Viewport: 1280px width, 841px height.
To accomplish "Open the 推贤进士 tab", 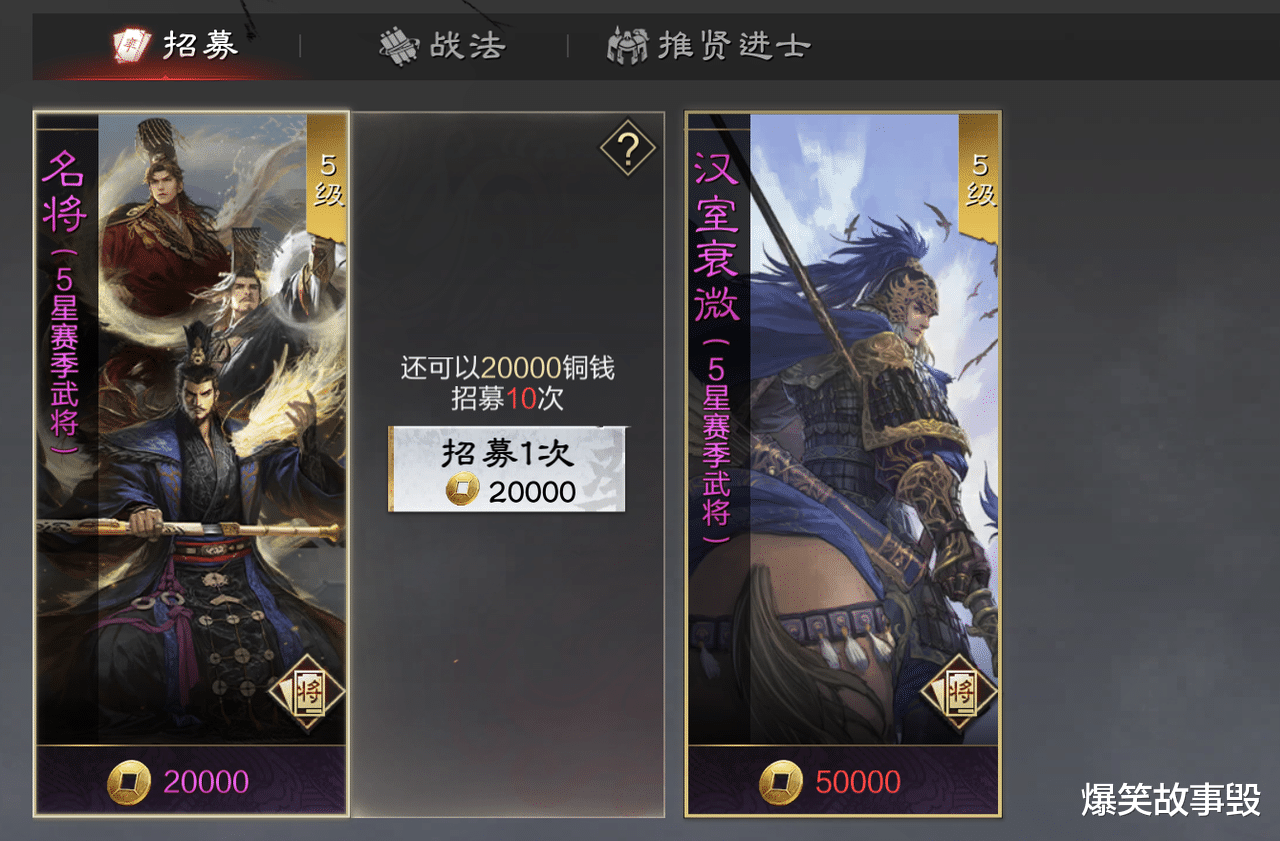I will tap(708, 46).
